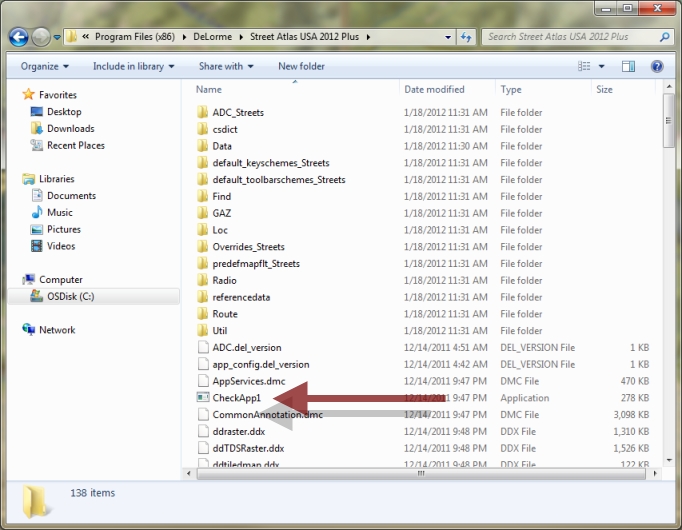682x530 pixels.
Task: Open the Documents library
Action: [71, 196]
